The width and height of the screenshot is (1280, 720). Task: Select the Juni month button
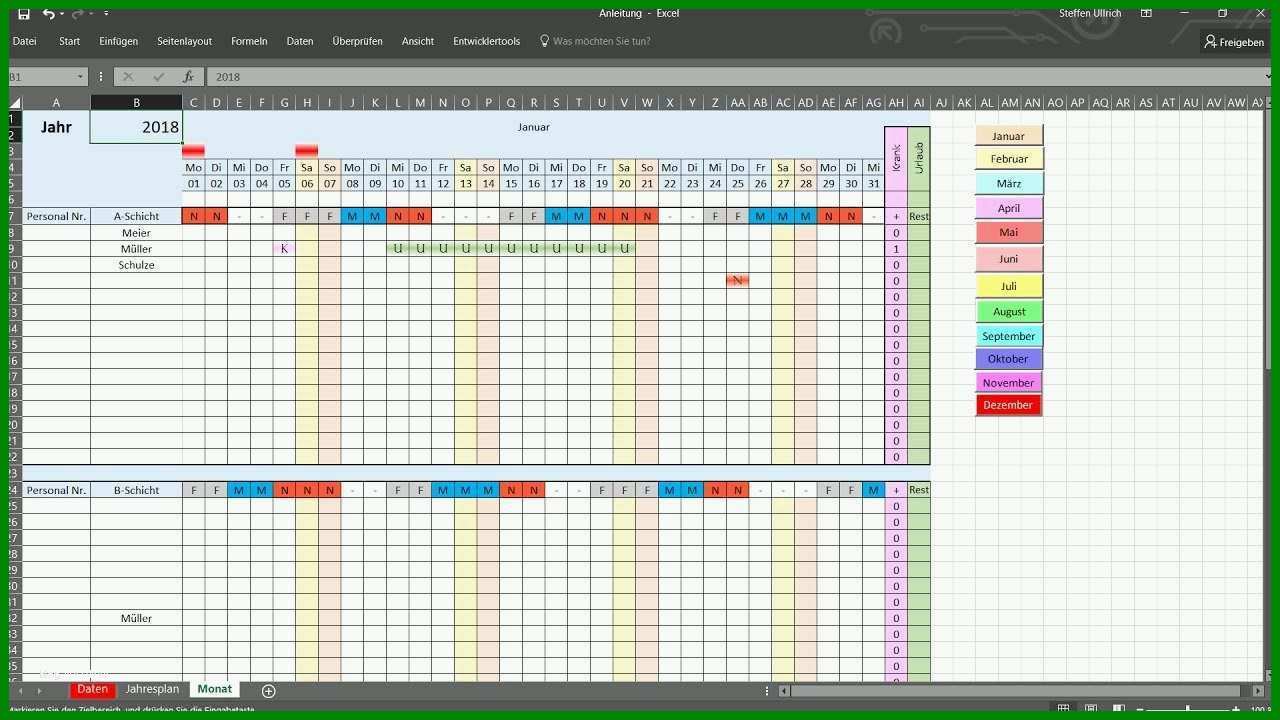tap(1008, 259)
